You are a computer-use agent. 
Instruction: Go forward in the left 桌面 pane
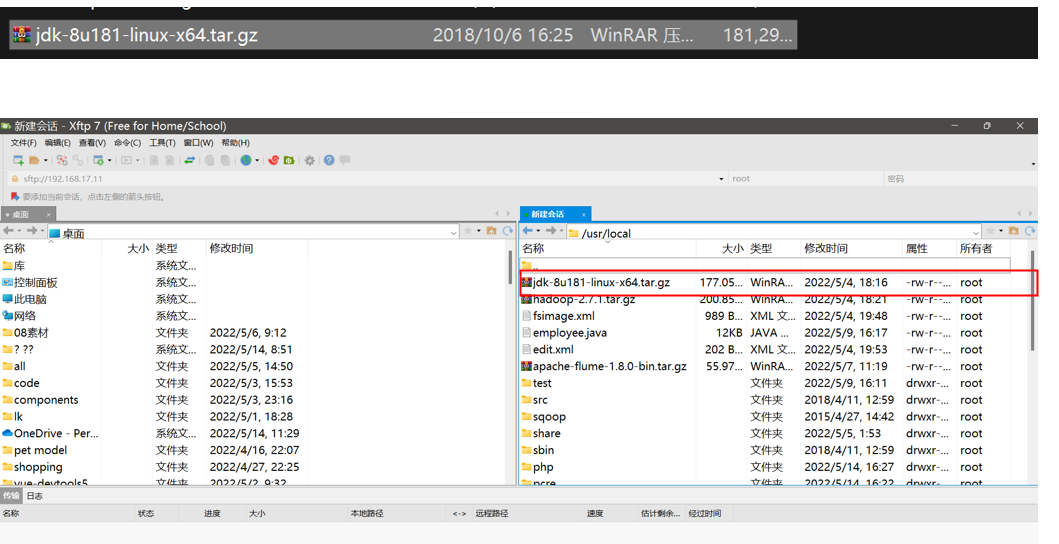coord(32,231)
